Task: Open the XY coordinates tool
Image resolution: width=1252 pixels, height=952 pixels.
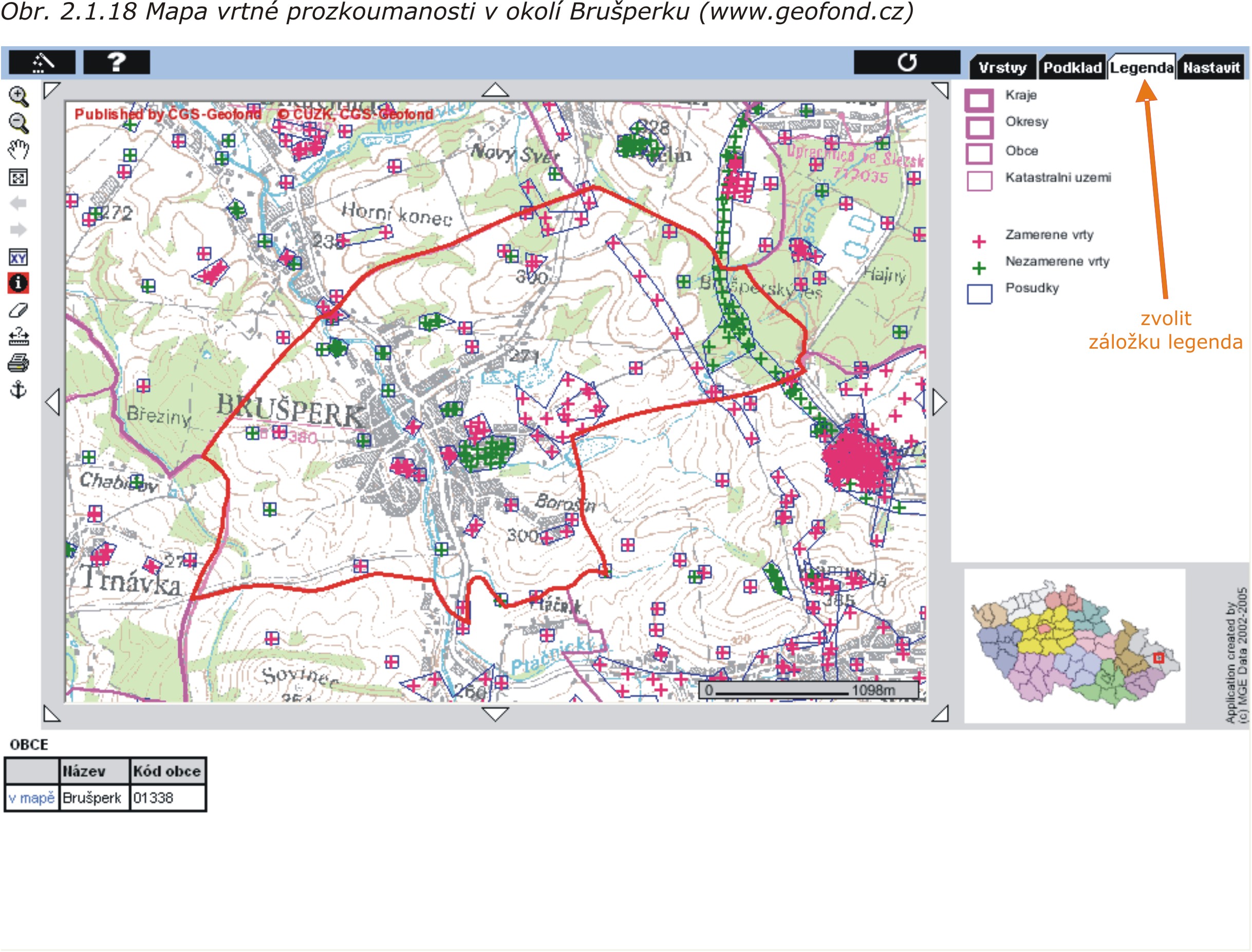Action: (x=18, y=258)
